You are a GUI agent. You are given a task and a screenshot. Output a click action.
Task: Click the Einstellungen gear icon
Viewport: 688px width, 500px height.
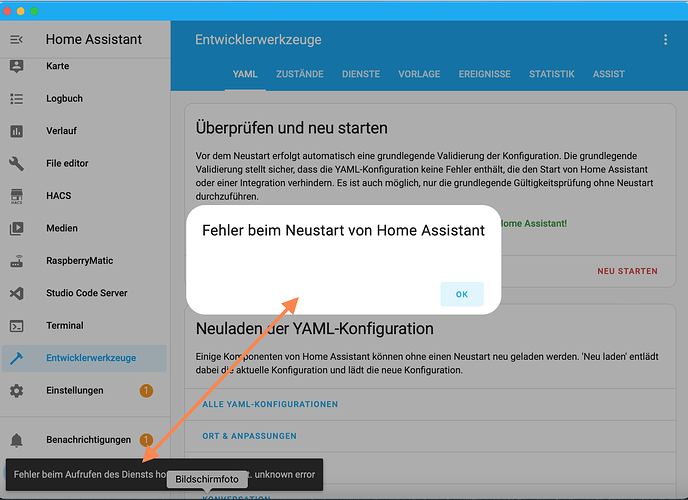[16, 390]
